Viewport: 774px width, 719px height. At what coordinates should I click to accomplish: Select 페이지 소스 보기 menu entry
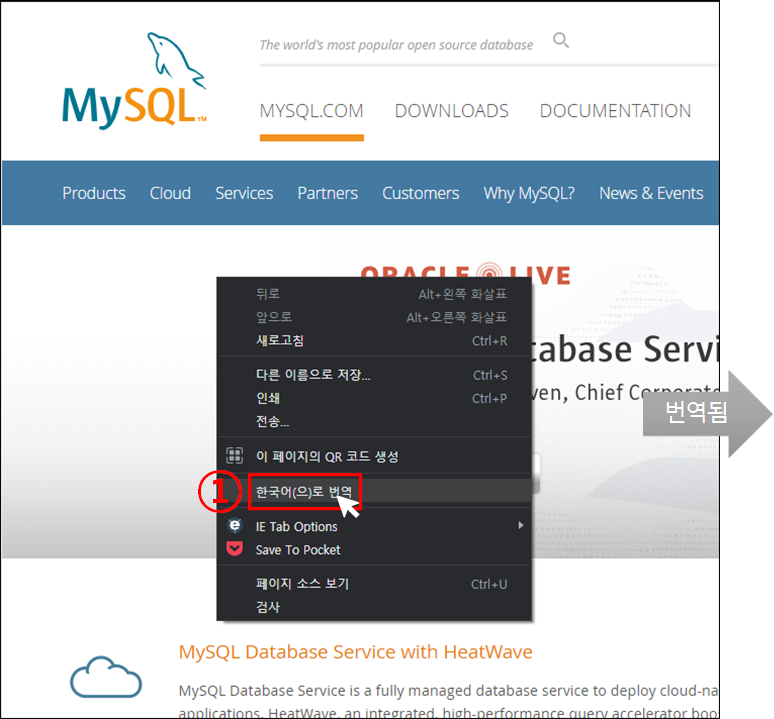coord(374,584)
